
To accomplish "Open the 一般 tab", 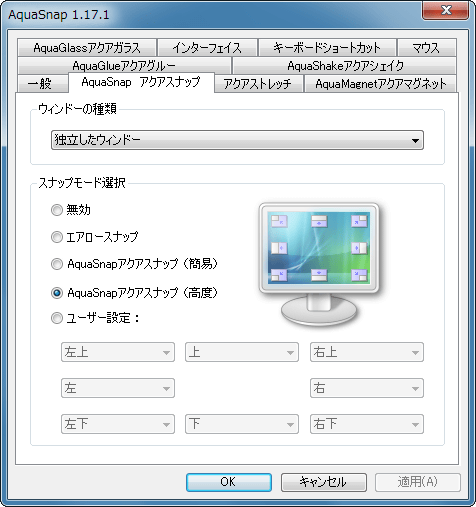I will coord(43,83).
